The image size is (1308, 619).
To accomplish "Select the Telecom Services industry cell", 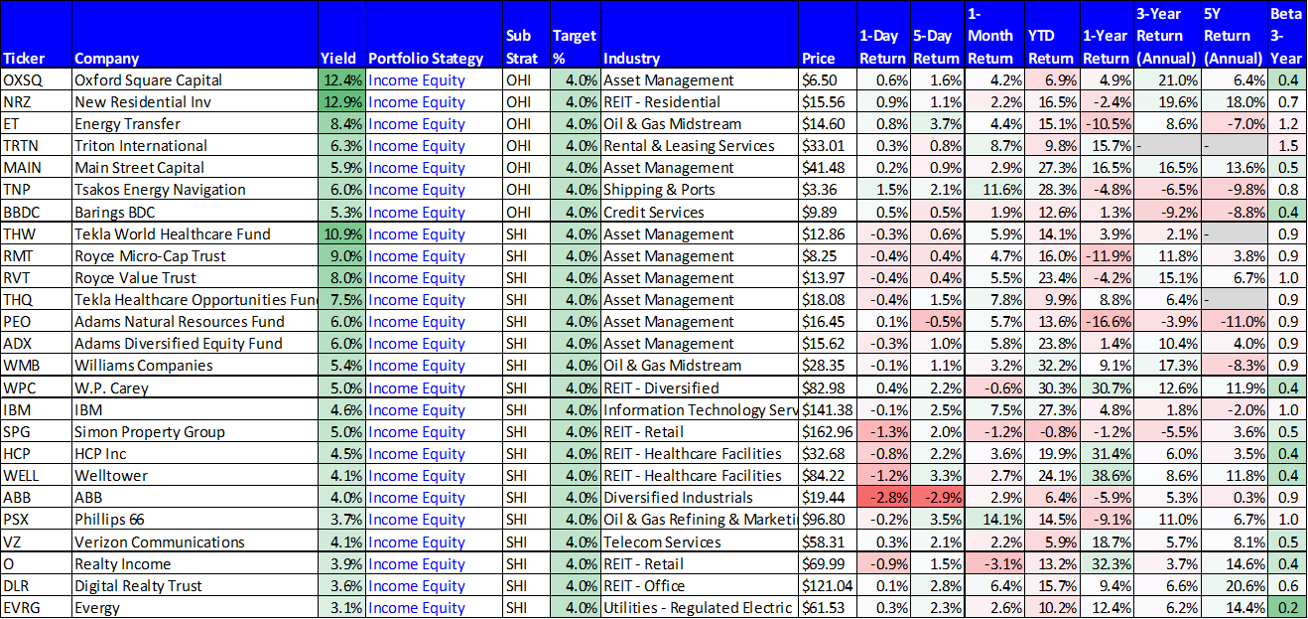I will [699, 542].
